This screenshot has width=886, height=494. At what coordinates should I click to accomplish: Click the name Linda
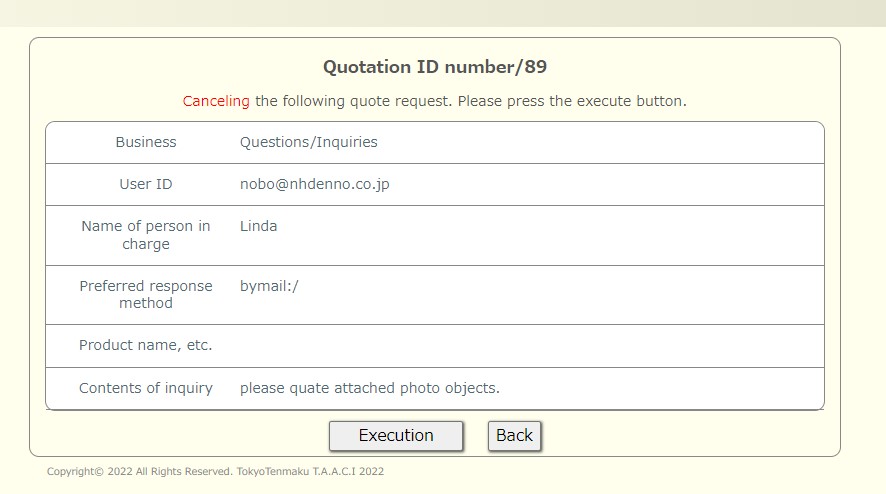(x=258, y=226)
